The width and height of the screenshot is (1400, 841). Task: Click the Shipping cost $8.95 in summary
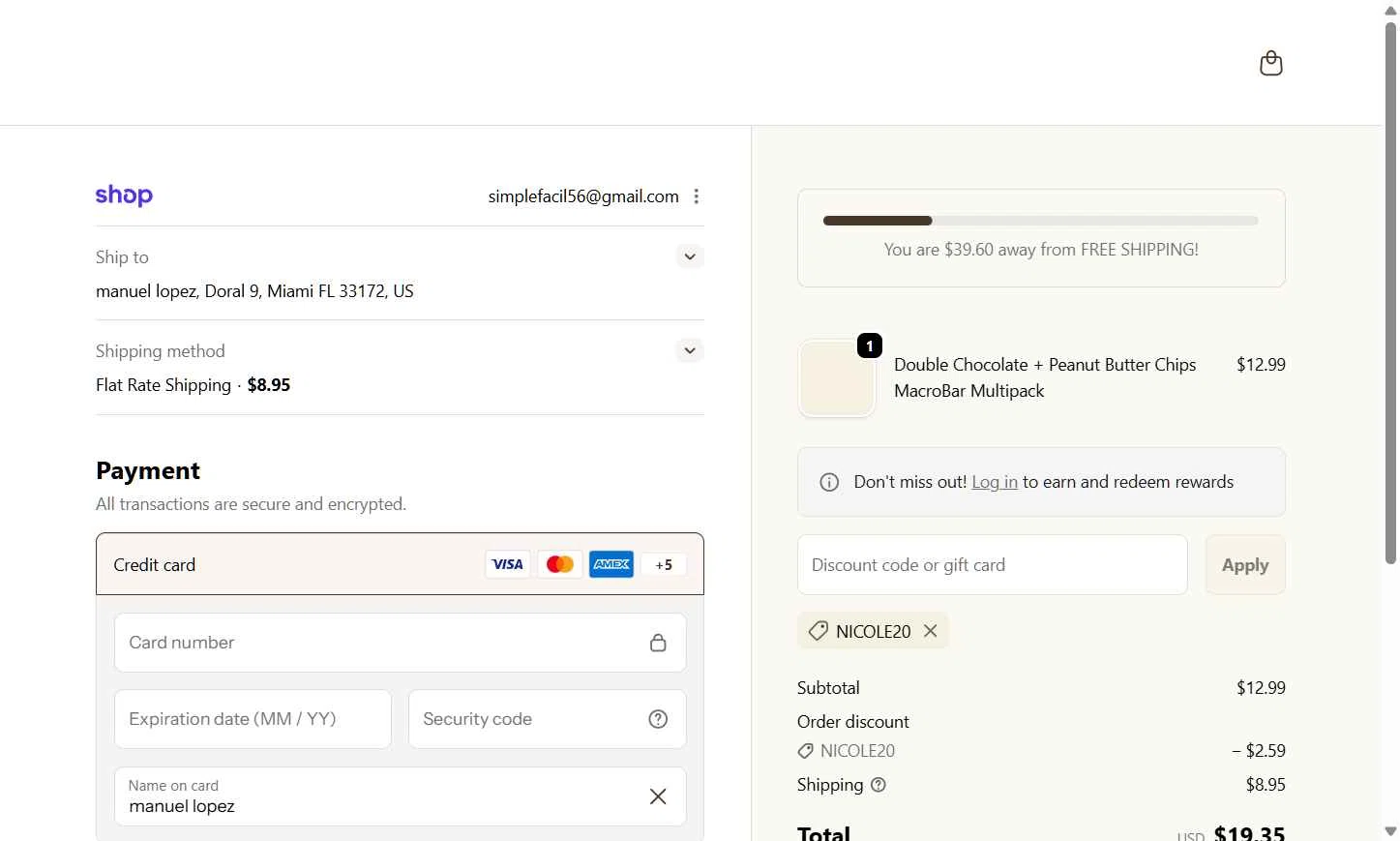(1266, 785)
